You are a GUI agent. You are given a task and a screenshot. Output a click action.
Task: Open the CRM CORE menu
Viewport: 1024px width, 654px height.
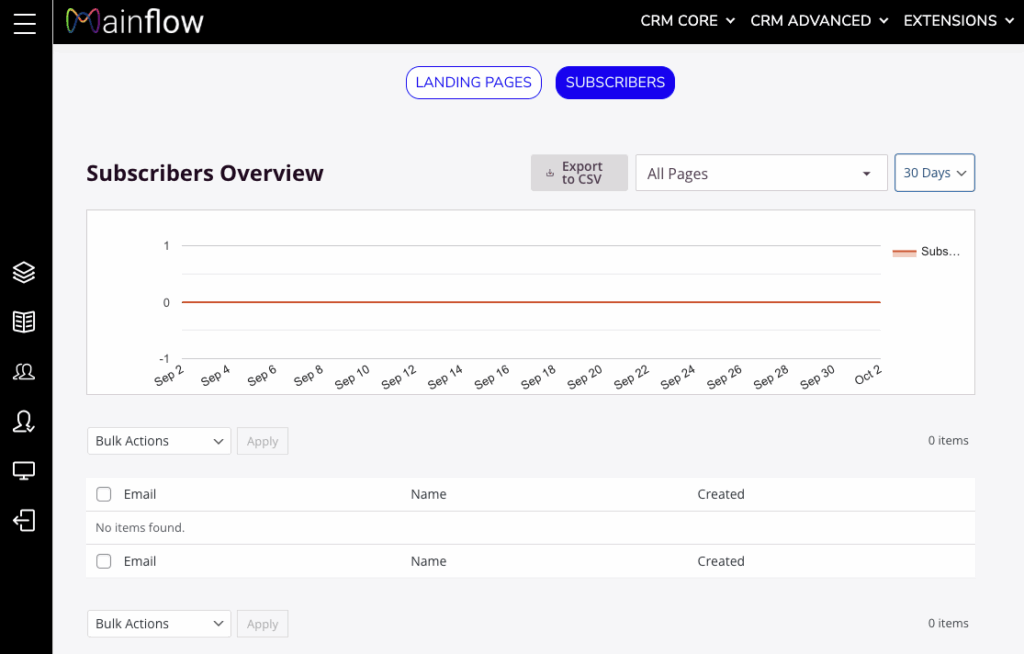click(x=687, y=21)
